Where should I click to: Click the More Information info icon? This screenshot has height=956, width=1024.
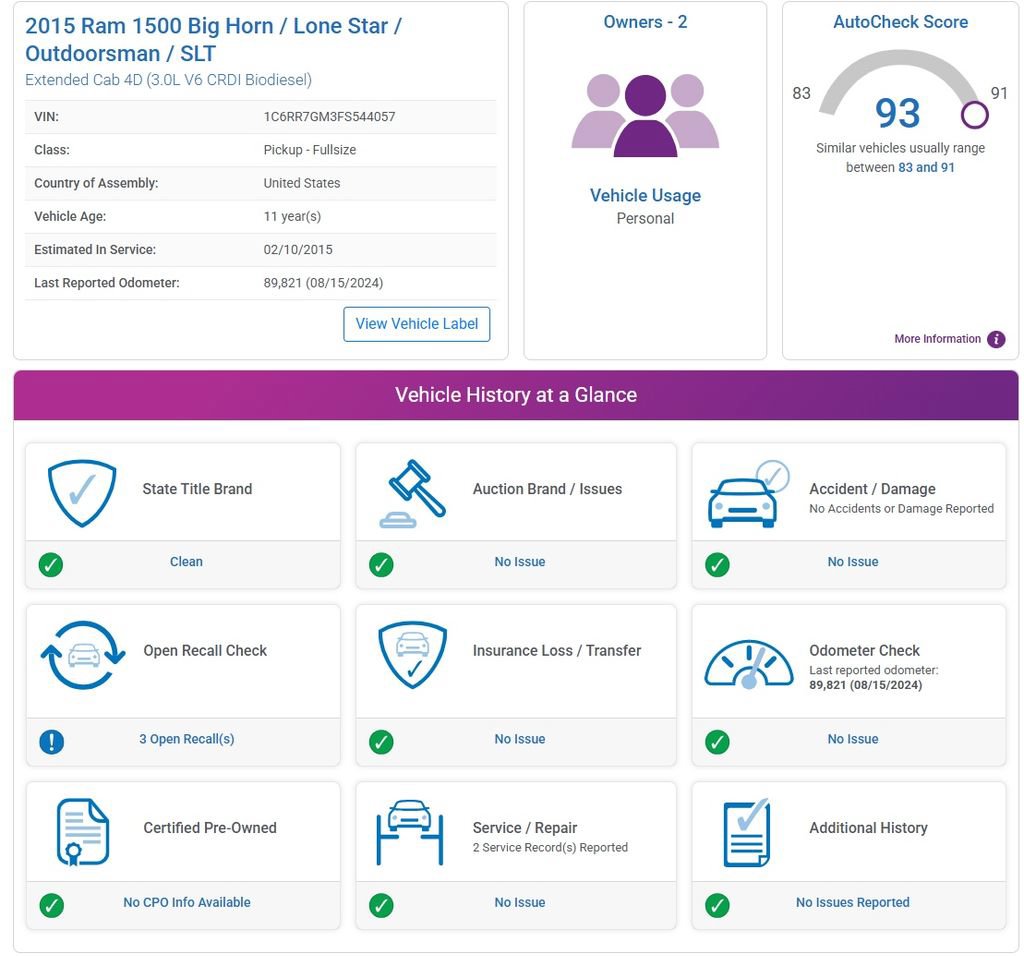(996, 340)
